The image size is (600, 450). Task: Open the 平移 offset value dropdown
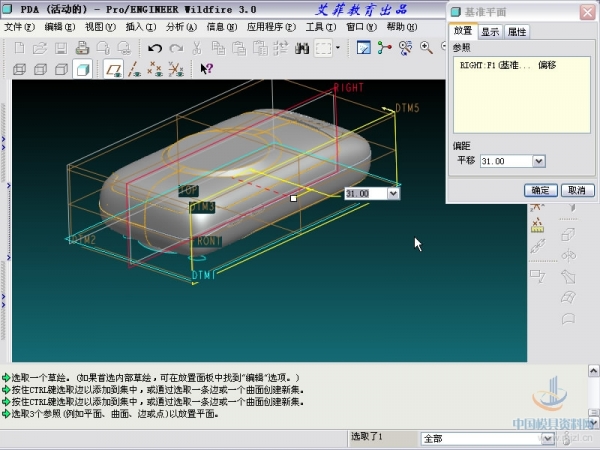tap(539, 161)
